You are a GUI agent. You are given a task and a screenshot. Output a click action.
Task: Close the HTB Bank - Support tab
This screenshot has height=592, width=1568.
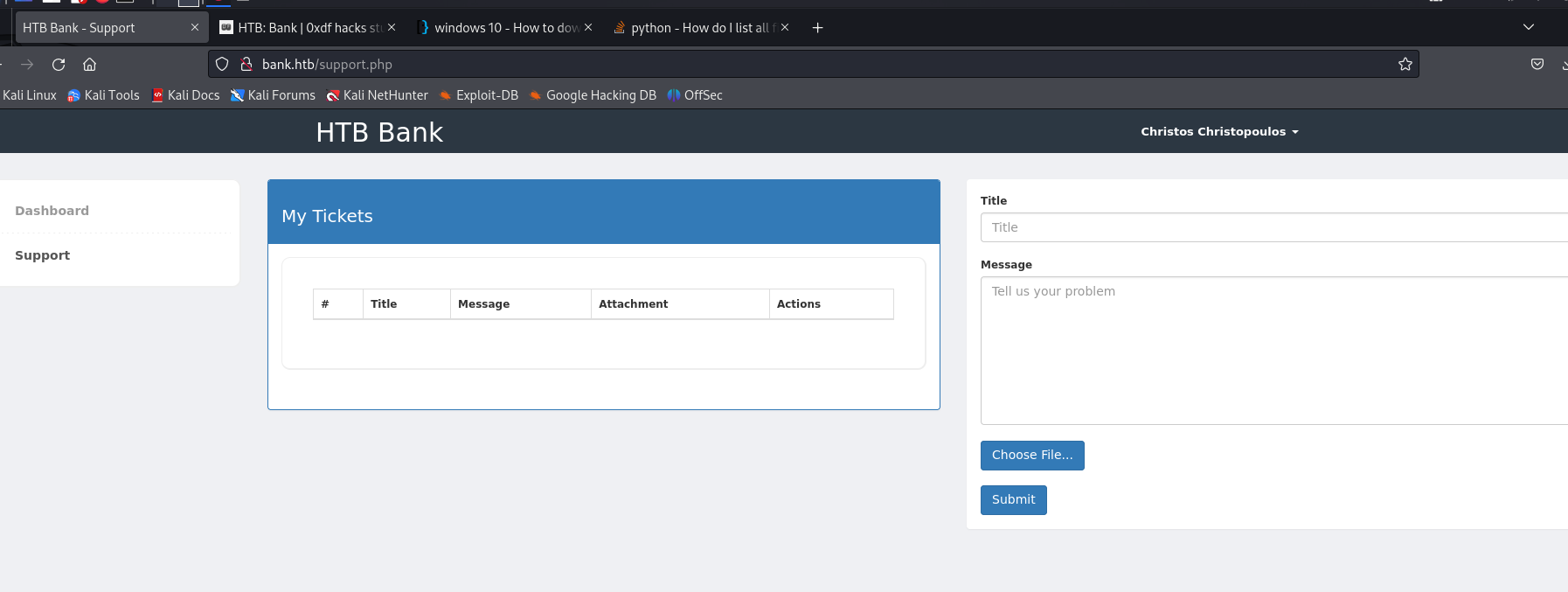[194, 28]
